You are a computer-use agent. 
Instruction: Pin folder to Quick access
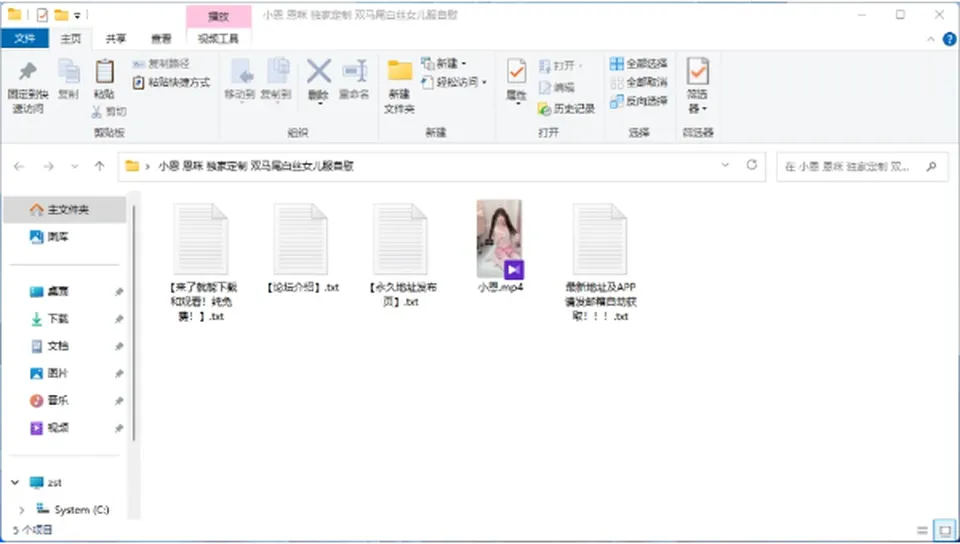click(x=28, y=87)
